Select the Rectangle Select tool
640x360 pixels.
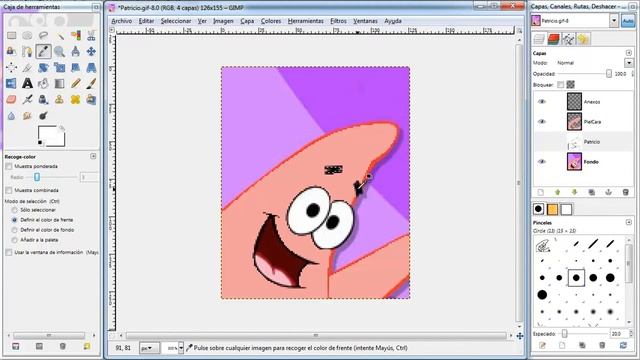pyautogui.click(x=11, y=36)
